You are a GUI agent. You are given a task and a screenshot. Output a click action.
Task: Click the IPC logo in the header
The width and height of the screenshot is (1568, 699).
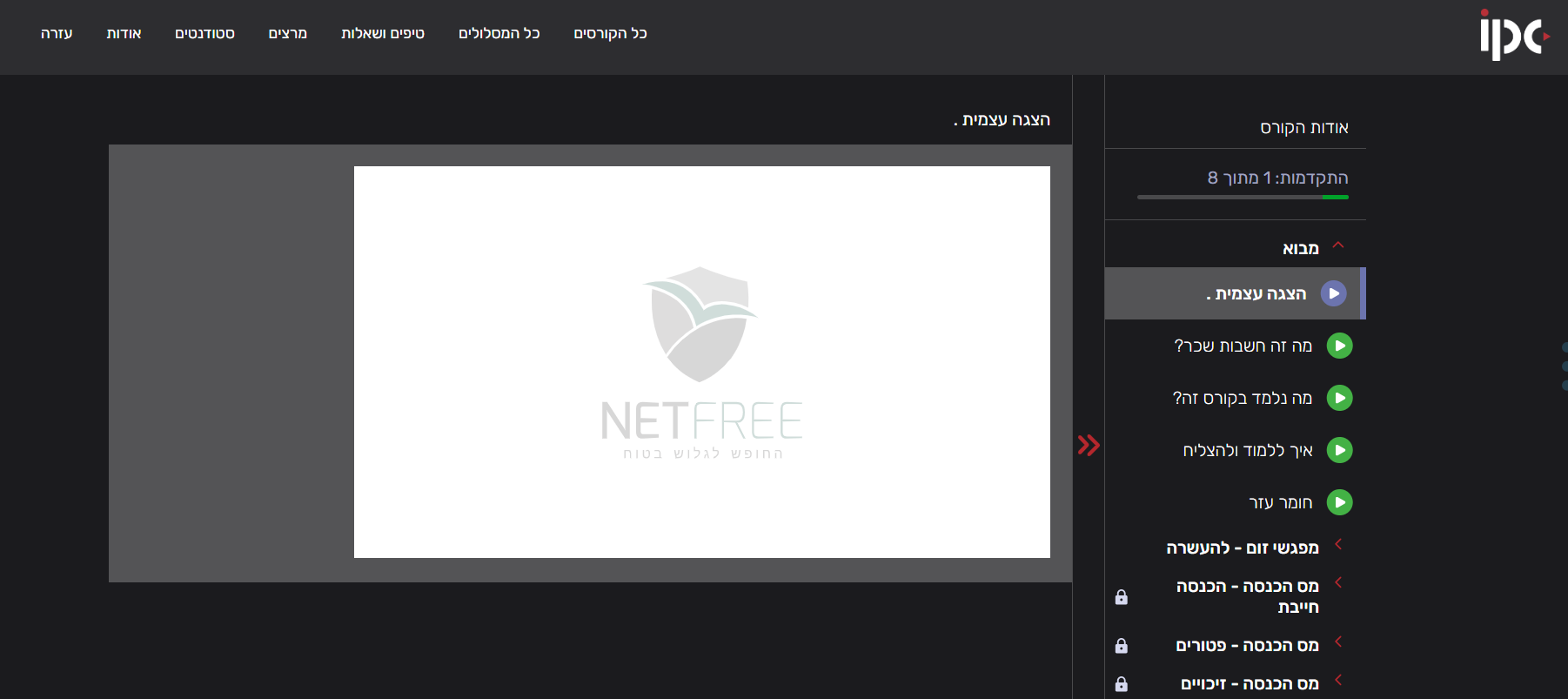coord(1514,35)
